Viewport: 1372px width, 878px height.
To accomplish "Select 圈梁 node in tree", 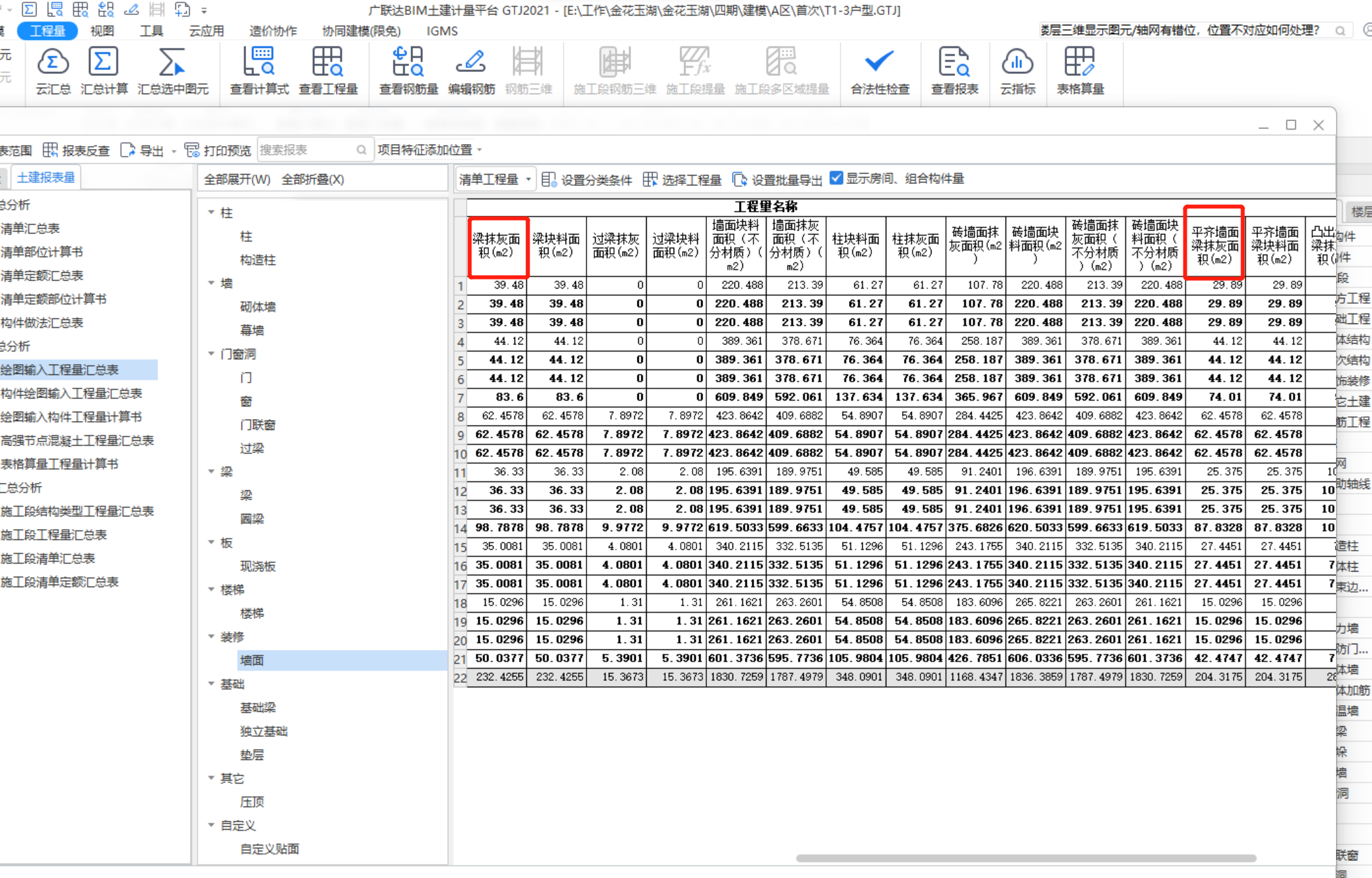I will pos(252,519).
